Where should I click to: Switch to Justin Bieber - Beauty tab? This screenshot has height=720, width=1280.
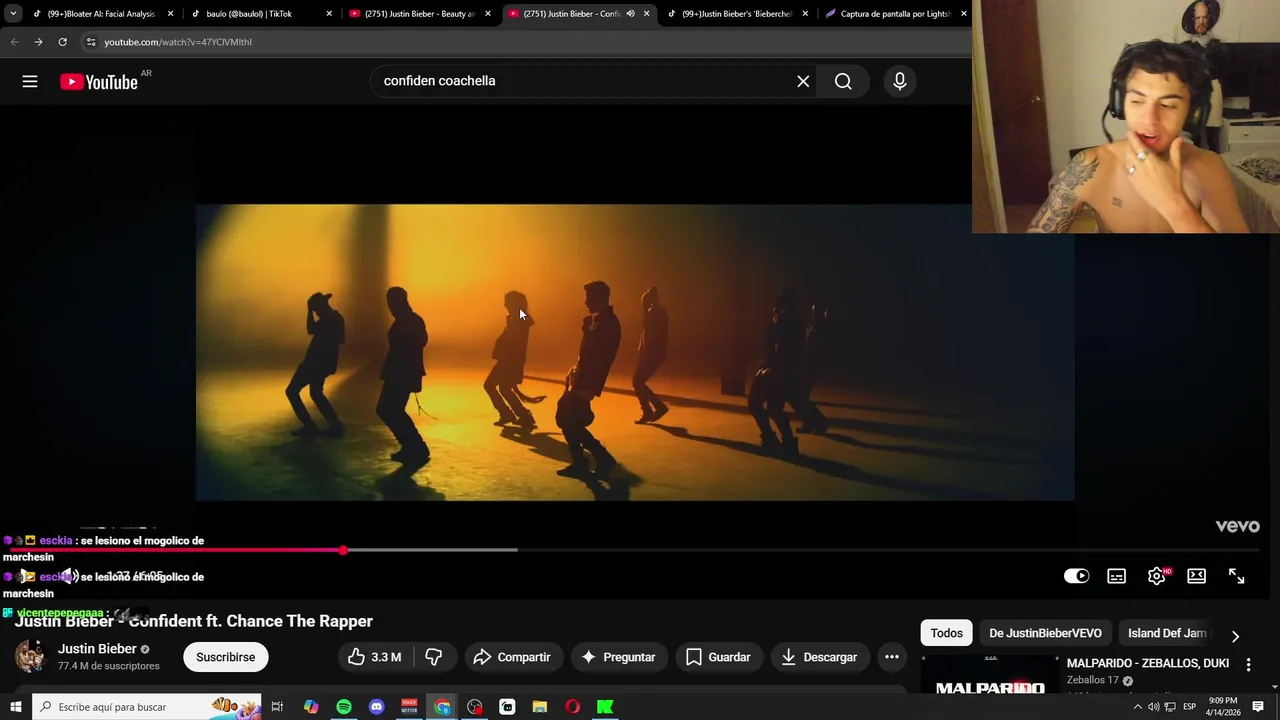pos(418,14)
